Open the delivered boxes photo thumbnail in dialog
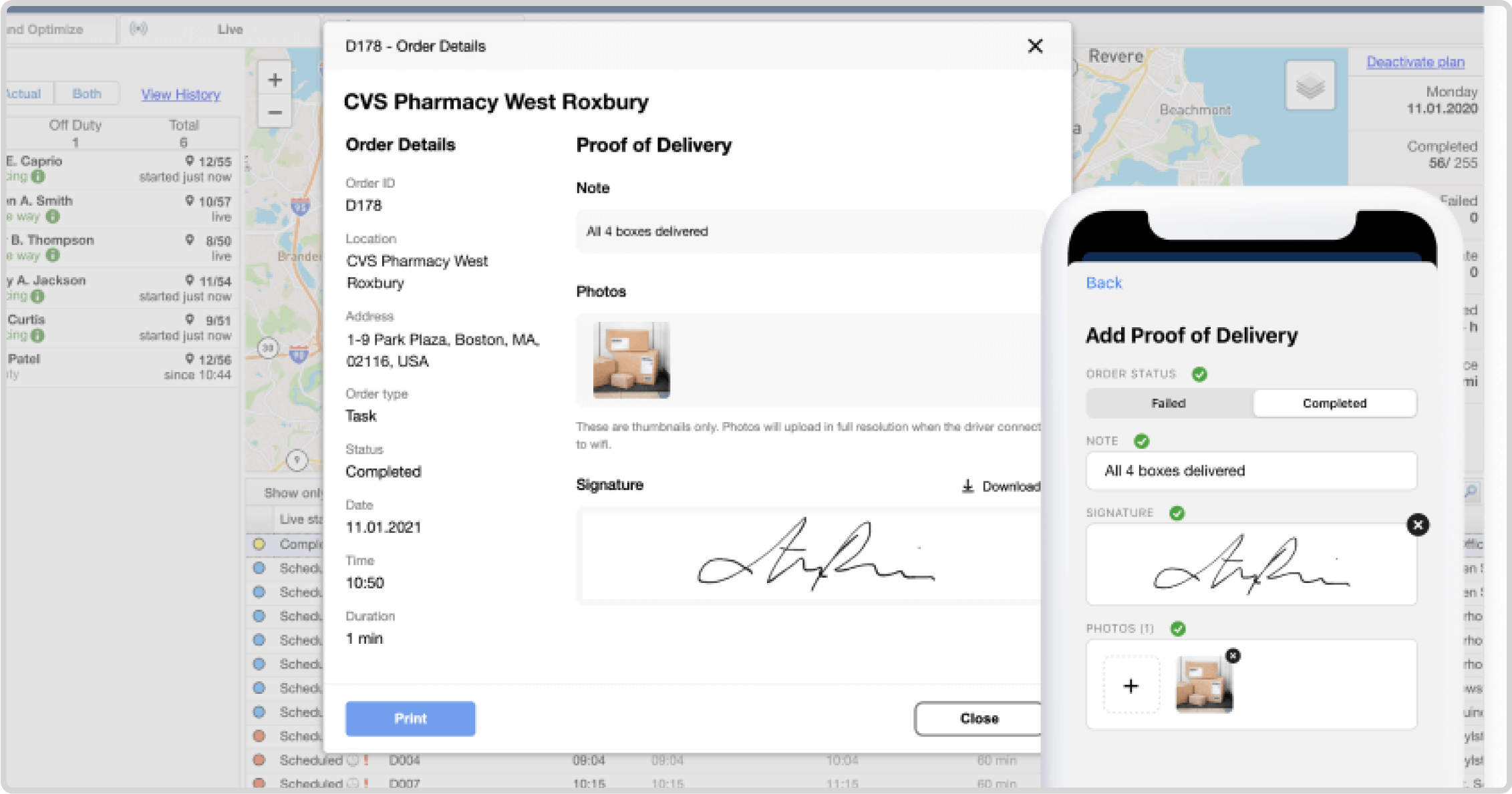This screenshot has height=794, width=1512. [x=631, y=360]
